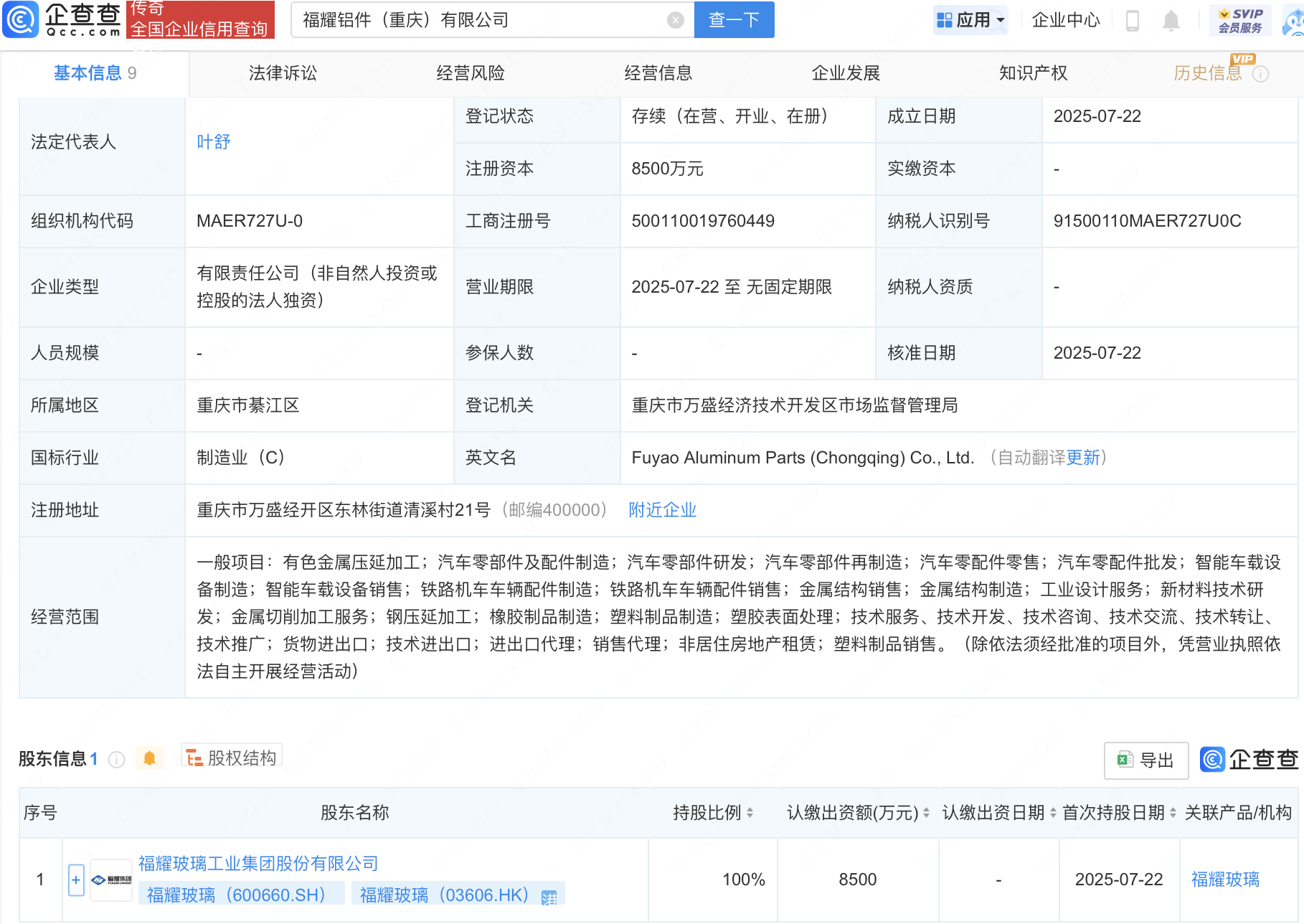Click info icon next to 历史信息
Screen dimensions: 1304x924
[x=1260, y=74]
